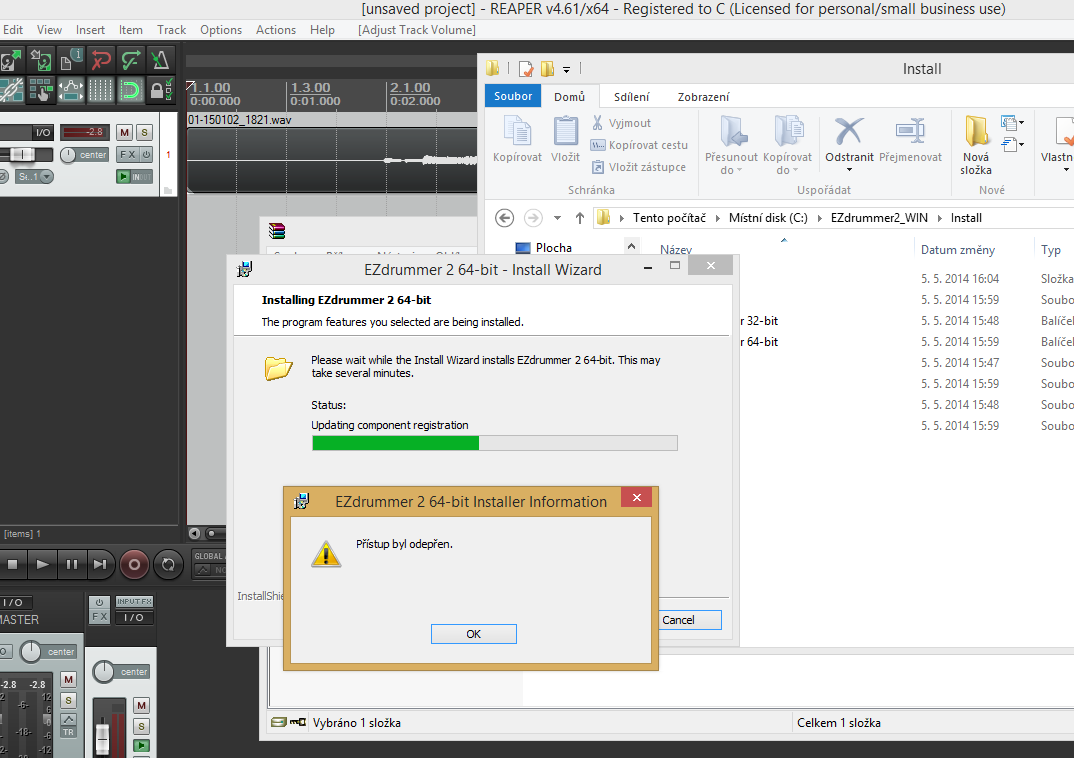Click Kopírovat cestu in Explorer ribbon
Screen dimensions: 1074x758
(x=639, y=145)
